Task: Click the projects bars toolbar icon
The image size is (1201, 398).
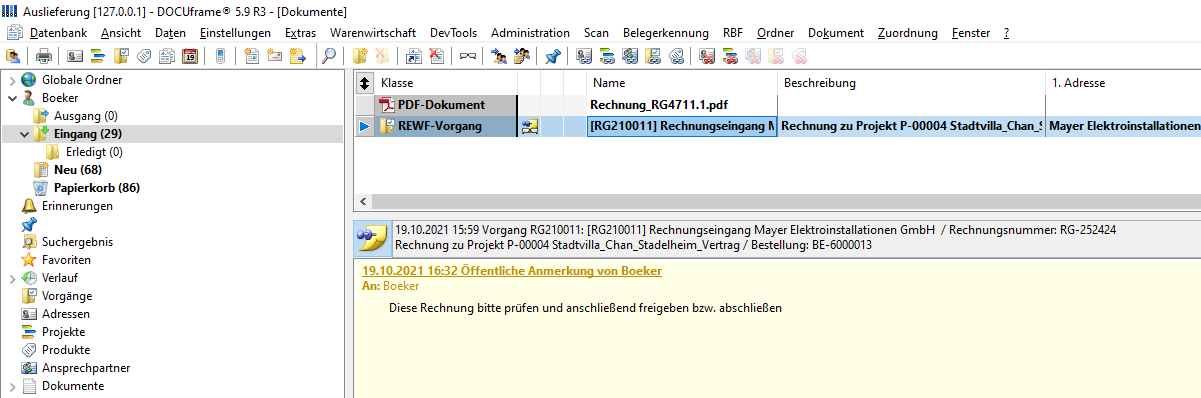Action: tap(98, 57)
